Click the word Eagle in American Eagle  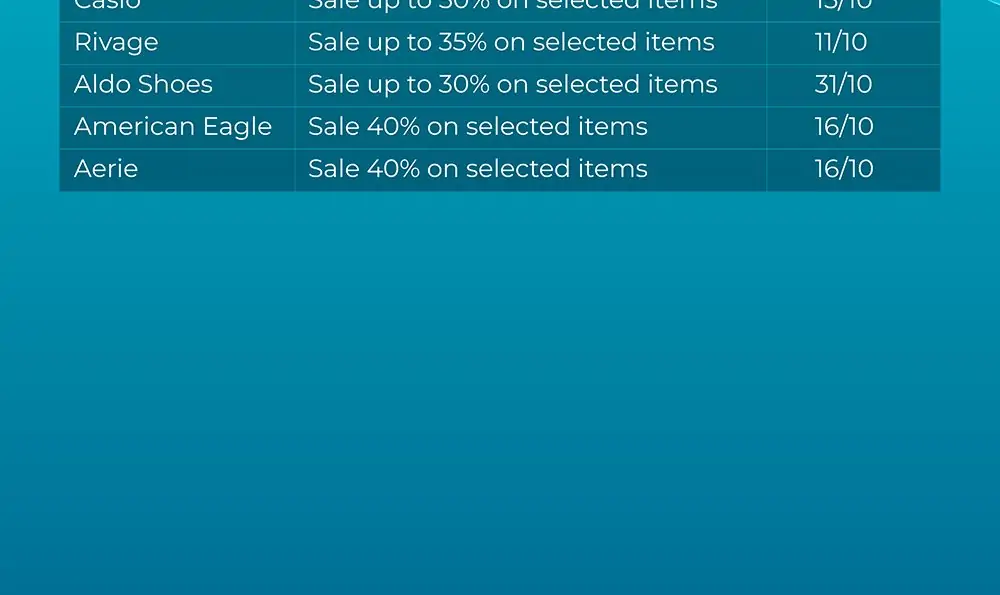[x=237, y=127]
